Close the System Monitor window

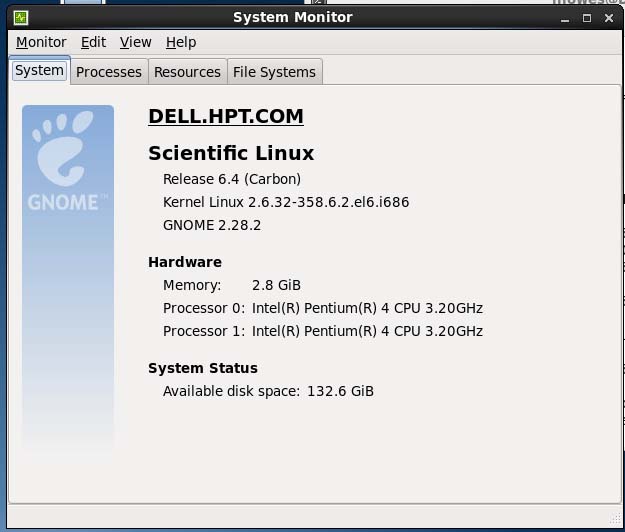click(x=609, y=18)
